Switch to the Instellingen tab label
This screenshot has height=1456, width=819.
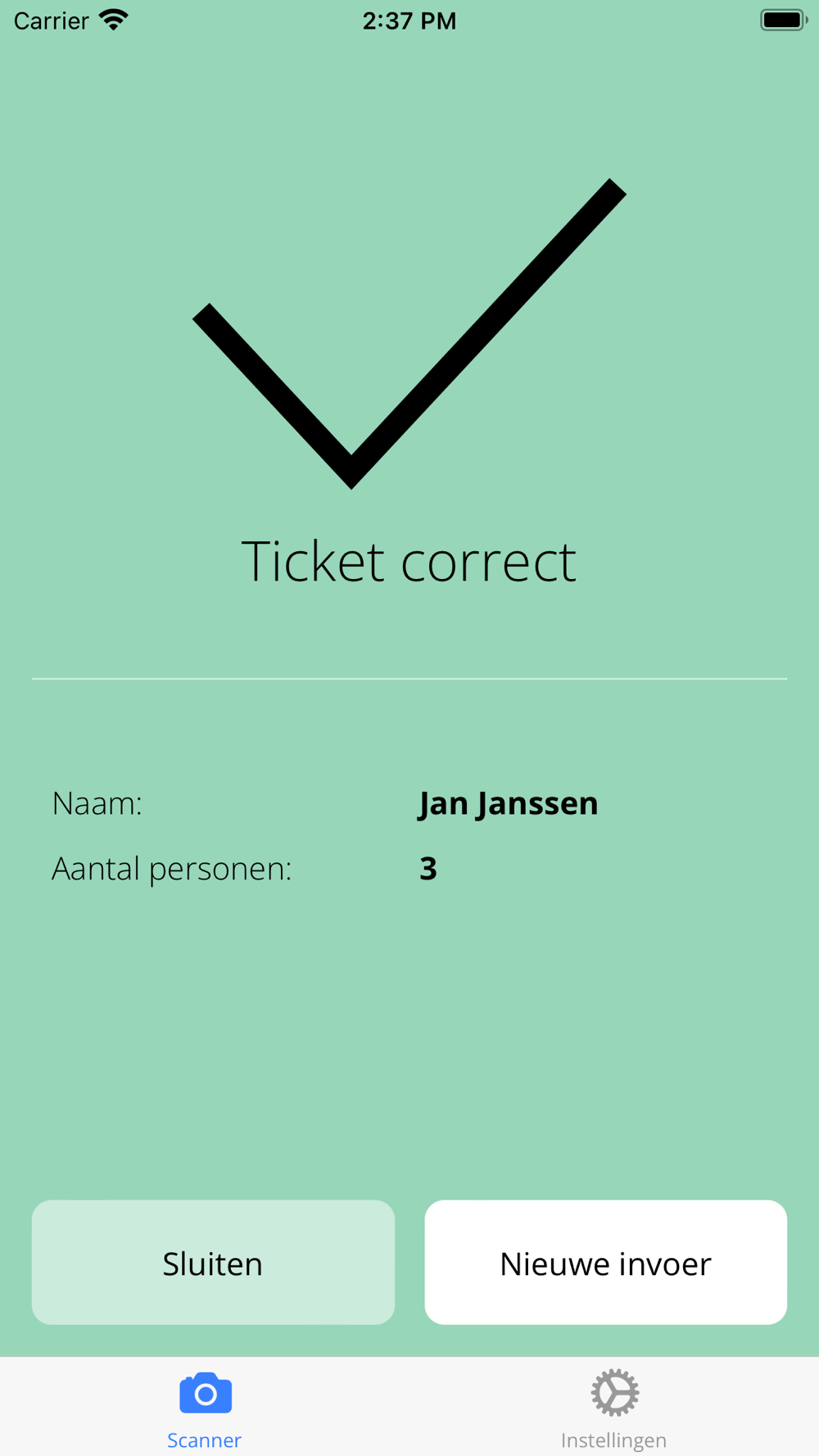pos(613,1440)
